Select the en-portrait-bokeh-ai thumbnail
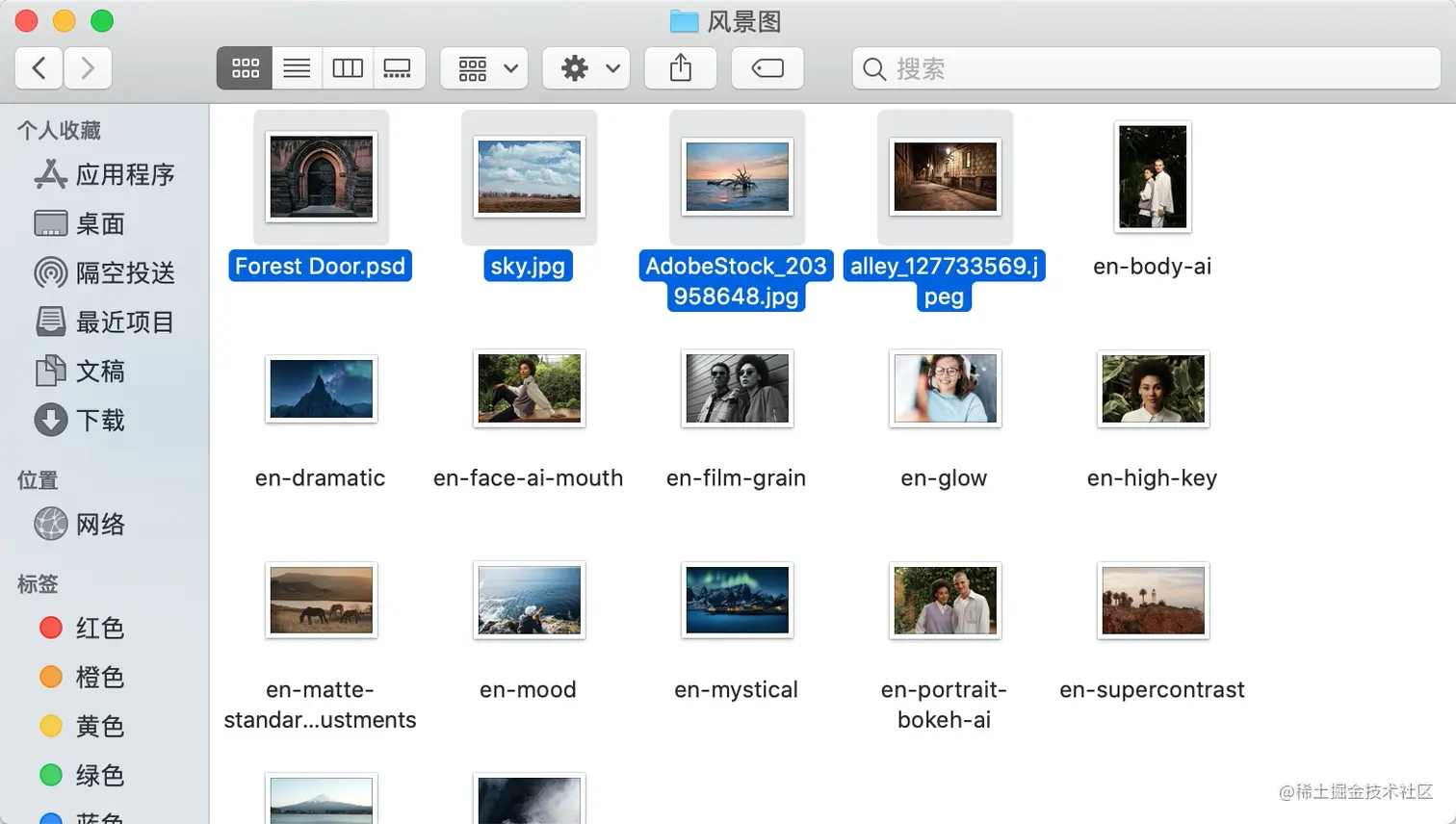The image size is (1456, 824). pyautogui.click(x=946, y=601)
